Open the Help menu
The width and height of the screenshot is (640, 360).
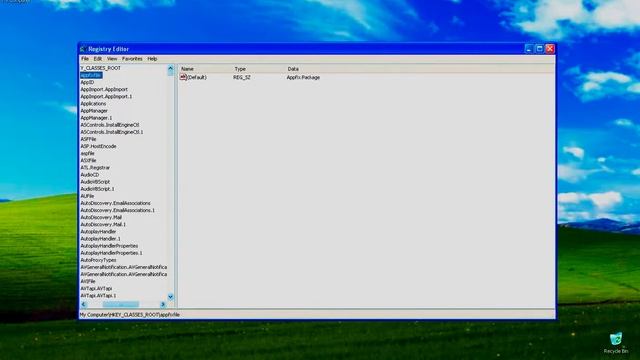(152, 59)
